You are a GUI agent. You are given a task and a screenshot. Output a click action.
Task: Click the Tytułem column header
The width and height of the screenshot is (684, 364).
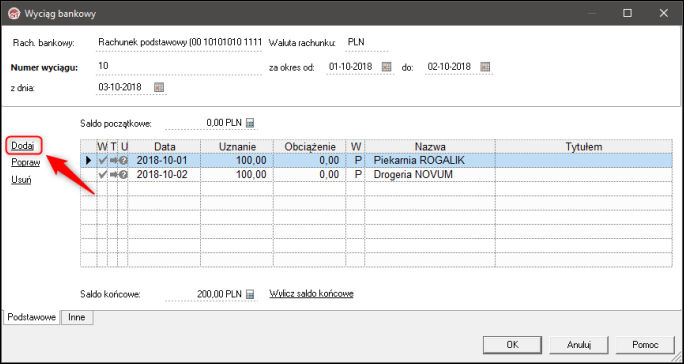click(584, 147)
